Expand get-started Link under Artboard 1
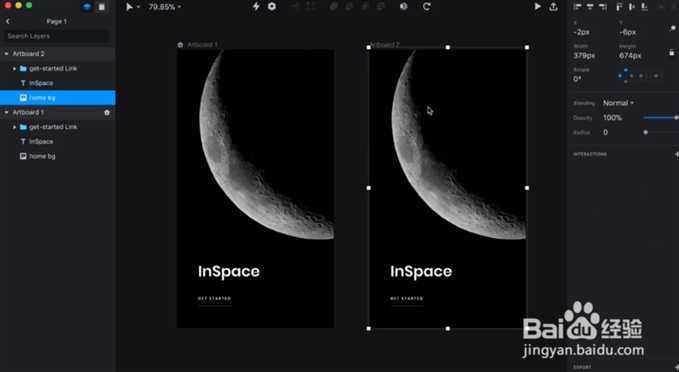This screenshot has width=679, height=372. pyautogui.click(x=14, y=127)
